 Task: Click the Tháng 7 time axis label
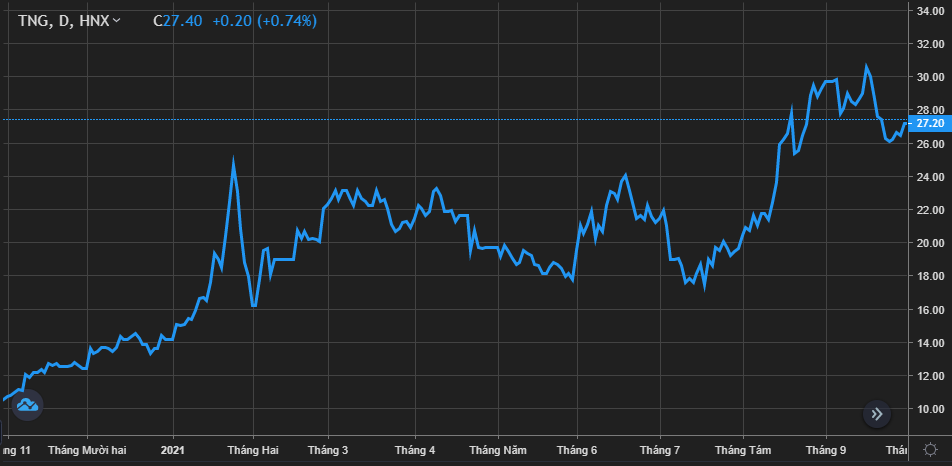coord(660,450)
